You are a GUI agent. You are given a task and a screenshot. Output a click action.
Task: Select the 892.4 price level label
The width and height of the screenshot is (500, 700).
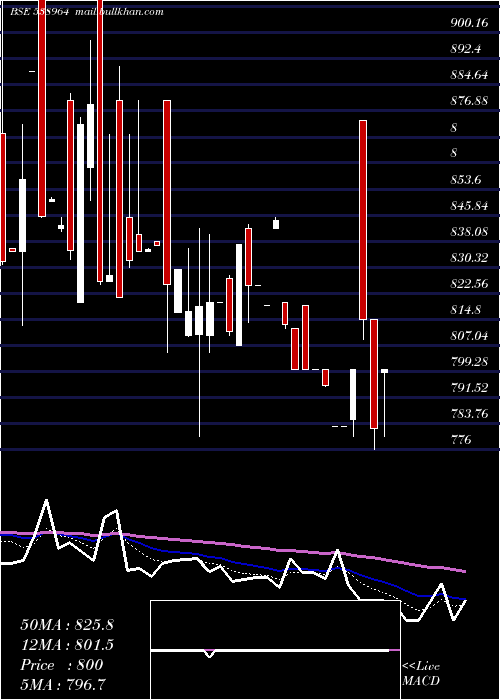pyautogui.click(x=466, y=49)
